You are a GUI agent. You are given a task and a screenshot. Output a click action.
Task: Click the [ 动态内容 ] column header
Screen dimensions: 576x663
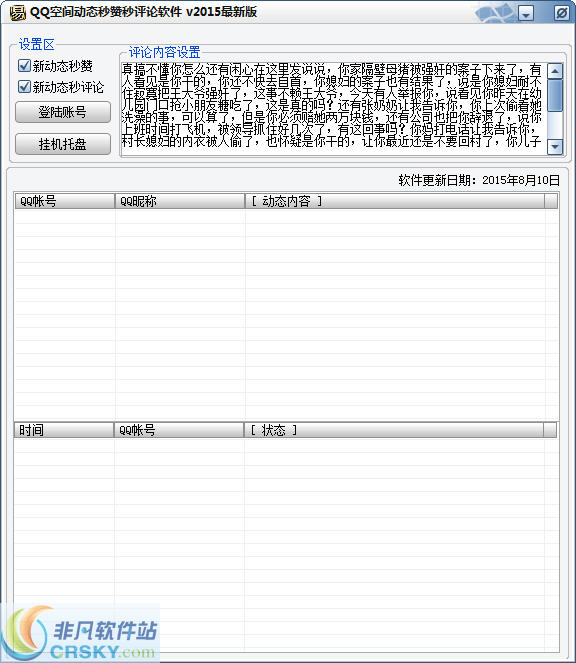pyautogui.click(x=395, y=201)
